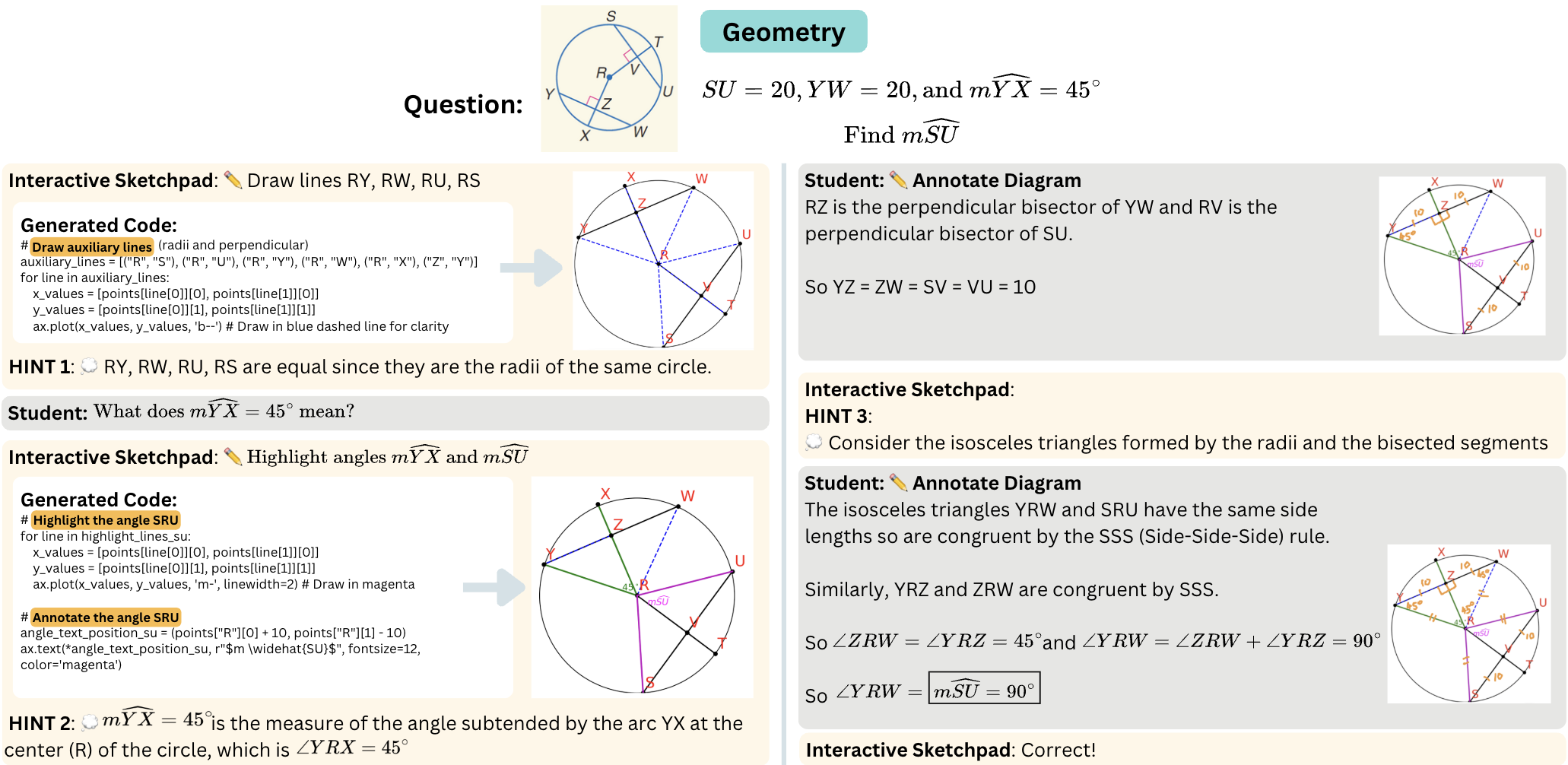This screenshot has width=1568, height=765.
Task: Click the Interactive Sketchpad Correct! message
Action: [951, 750]
